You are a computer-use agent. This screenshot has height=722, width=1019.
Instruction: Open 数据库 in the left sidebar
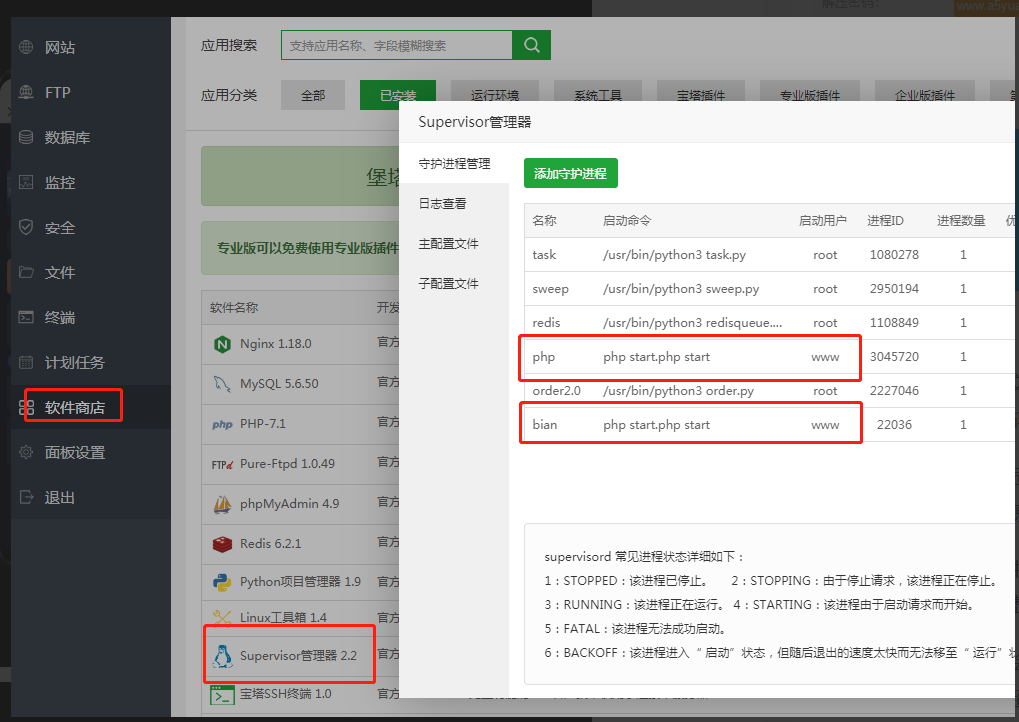tap(67, 138)
